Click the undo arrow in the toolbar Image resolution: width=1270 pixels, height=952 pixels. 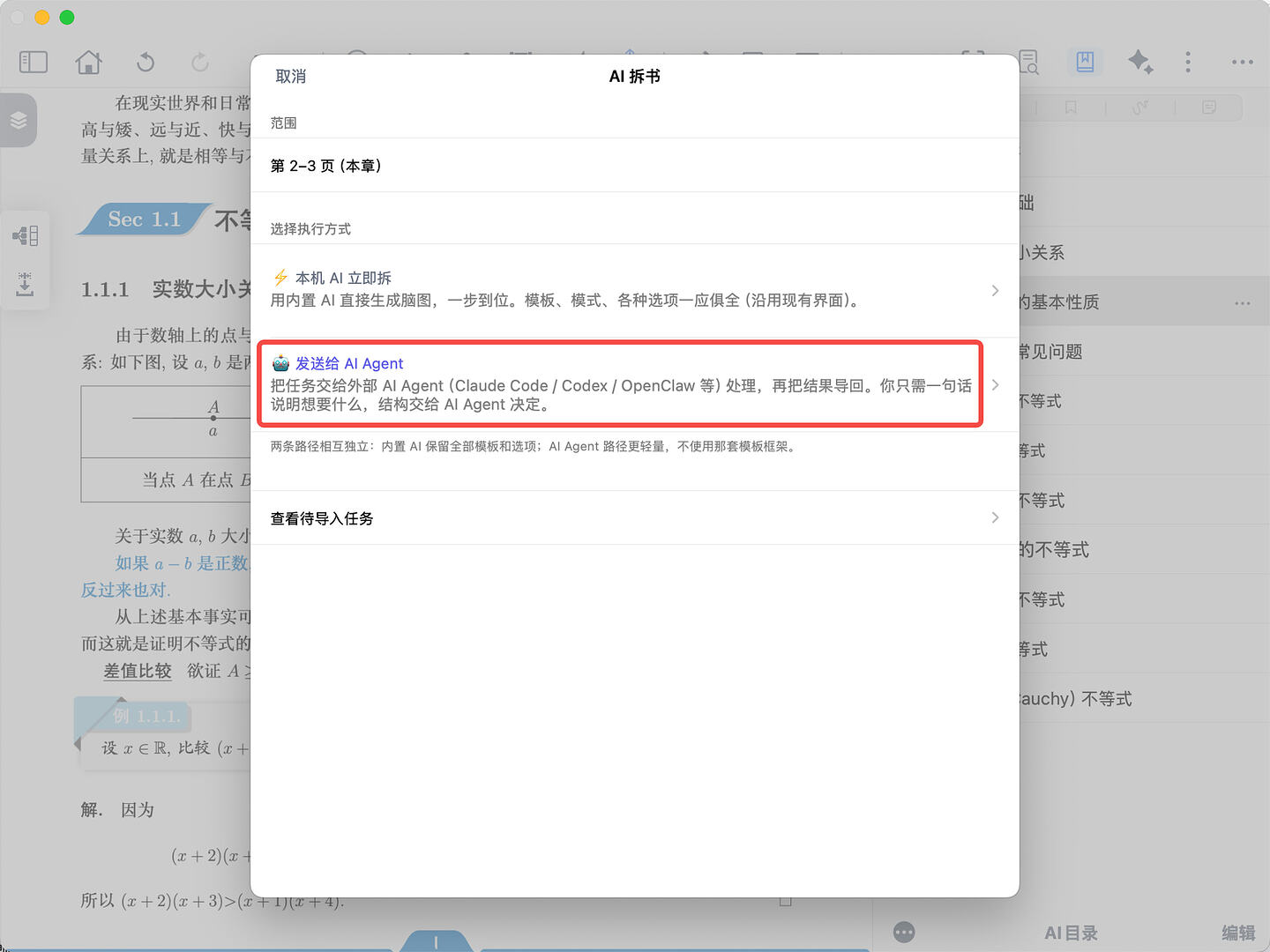click(x=146, y=62)
